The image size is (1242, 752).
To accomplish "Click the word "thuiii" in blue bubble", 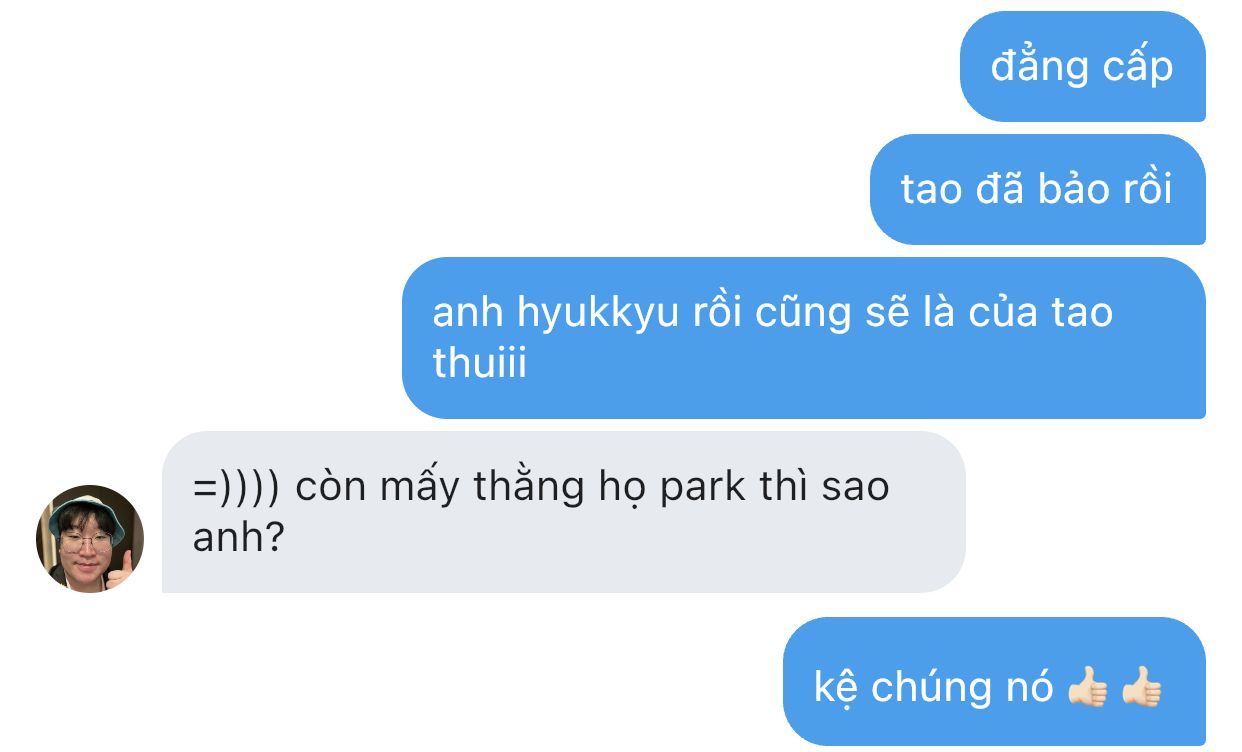I will point(479,363).
